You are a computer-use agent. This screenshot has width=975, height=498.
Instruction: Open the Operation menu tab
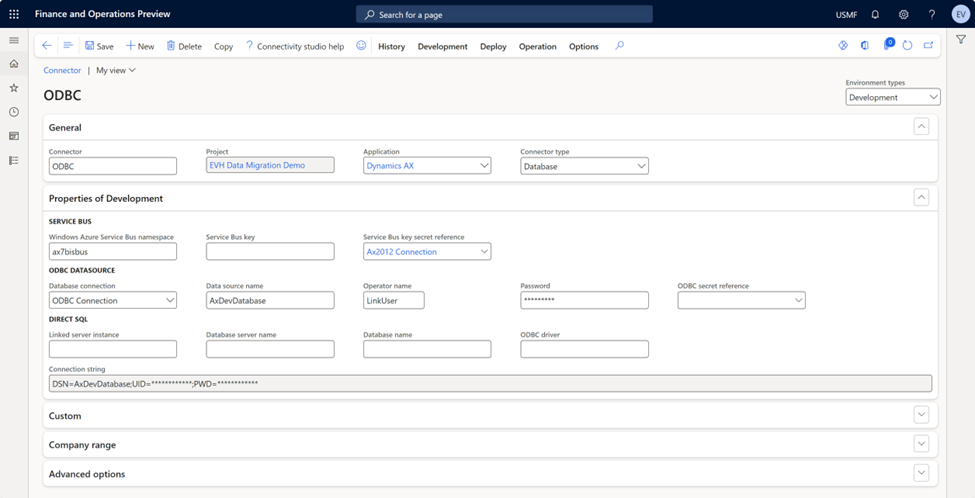pos(538,46)
